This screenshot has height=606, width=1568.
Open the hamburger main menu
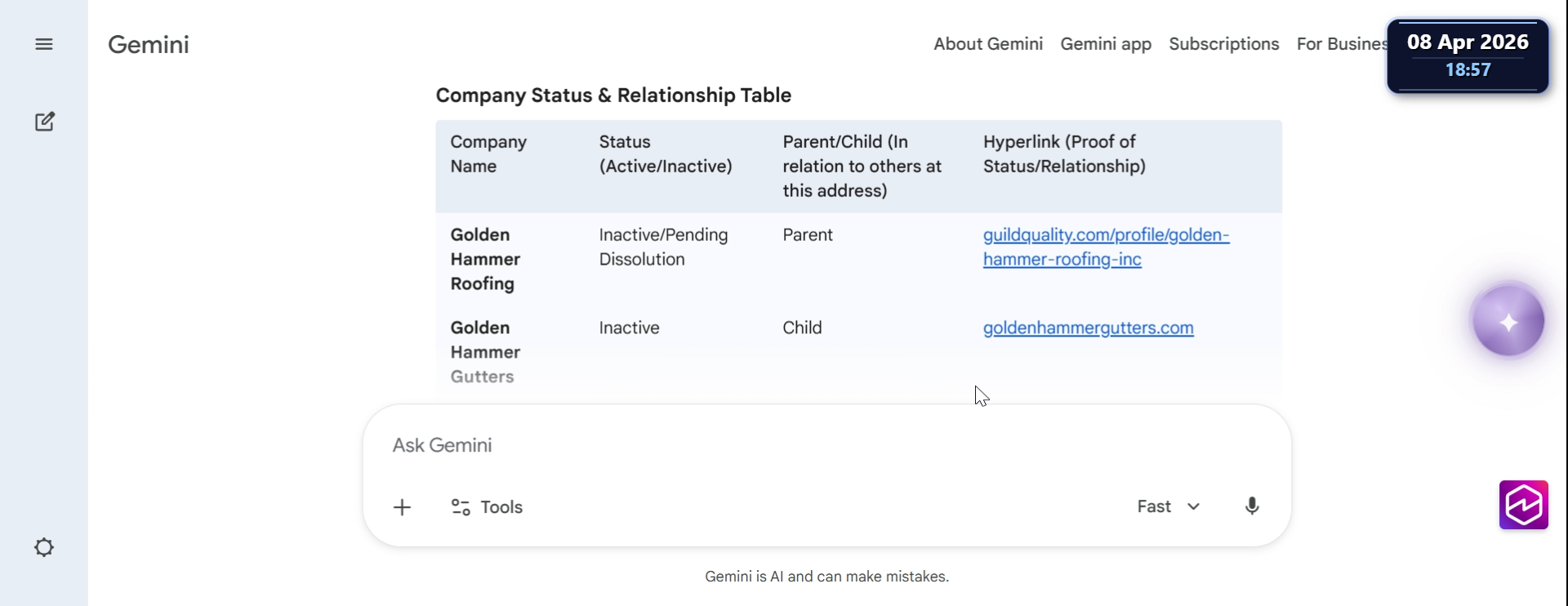coord(44,44)
